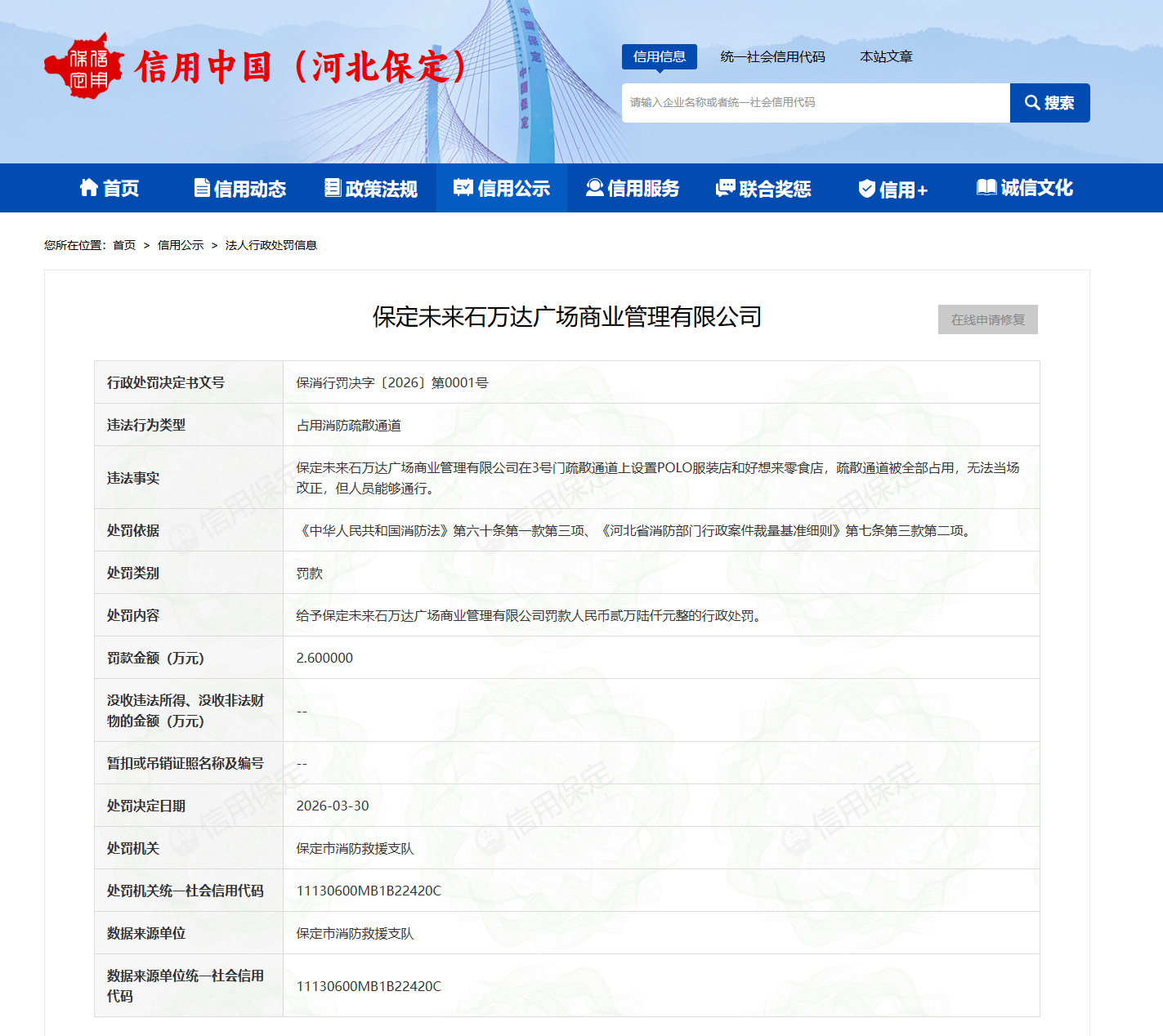This screenshot has width=1163, height=1036.
Task: Switch to 统一社会信用代码 search tab
Action: (772, 56)
